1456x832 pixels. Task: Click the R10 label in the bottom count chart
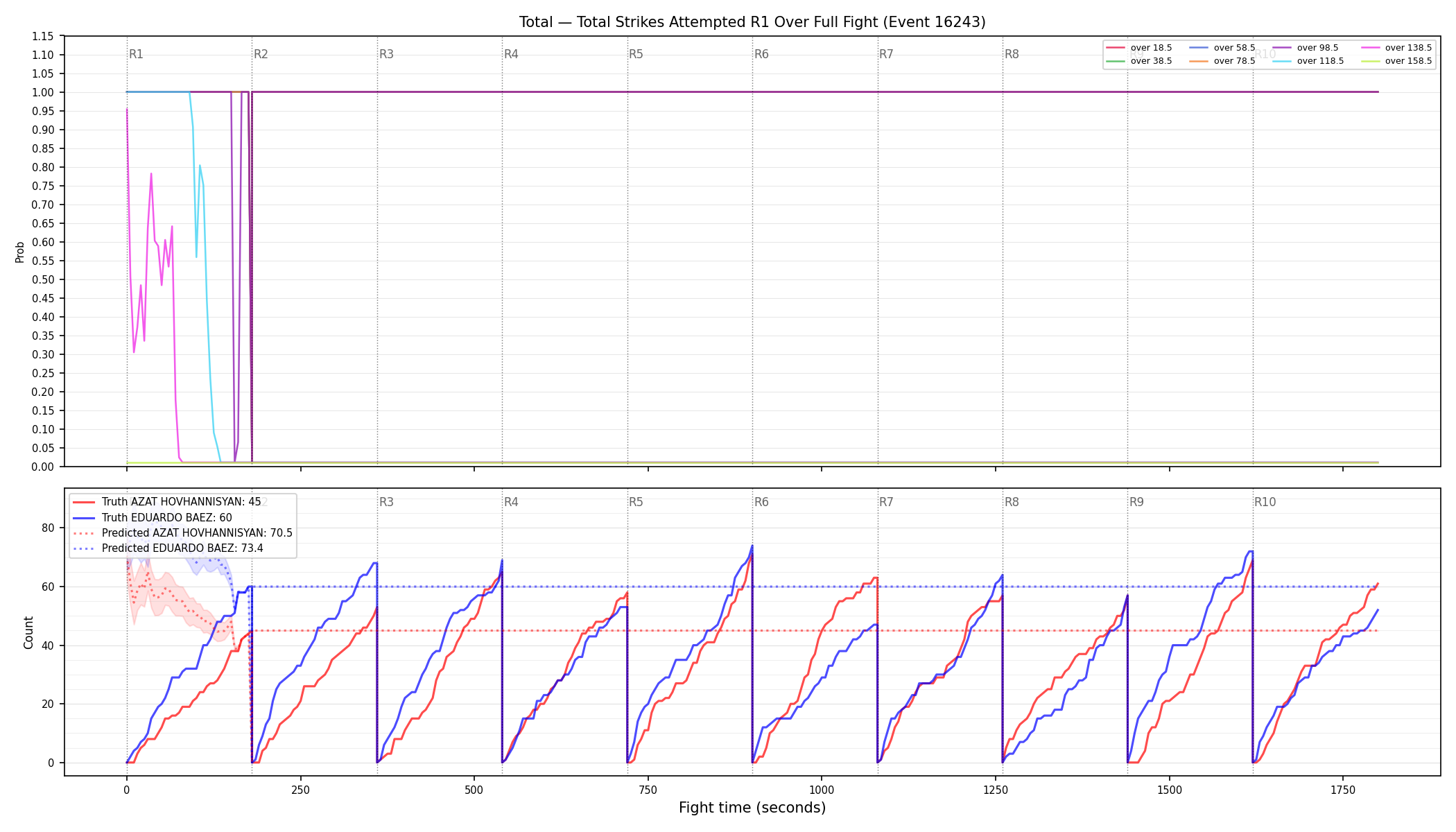(1265, 502)
